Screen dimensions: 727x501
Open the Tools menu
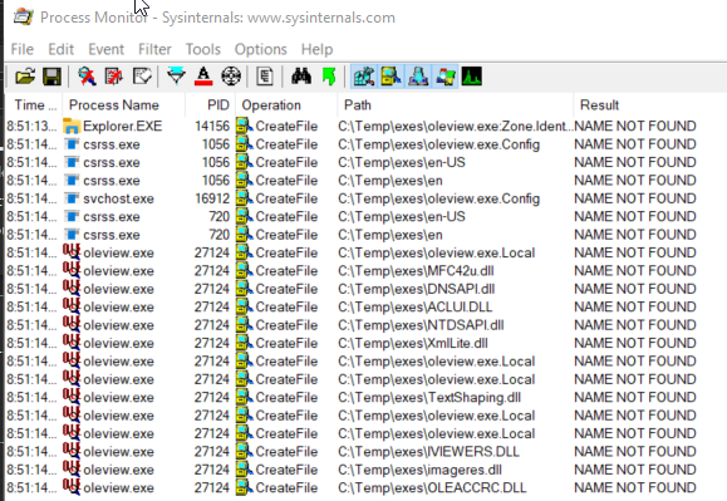pos(203,49)
